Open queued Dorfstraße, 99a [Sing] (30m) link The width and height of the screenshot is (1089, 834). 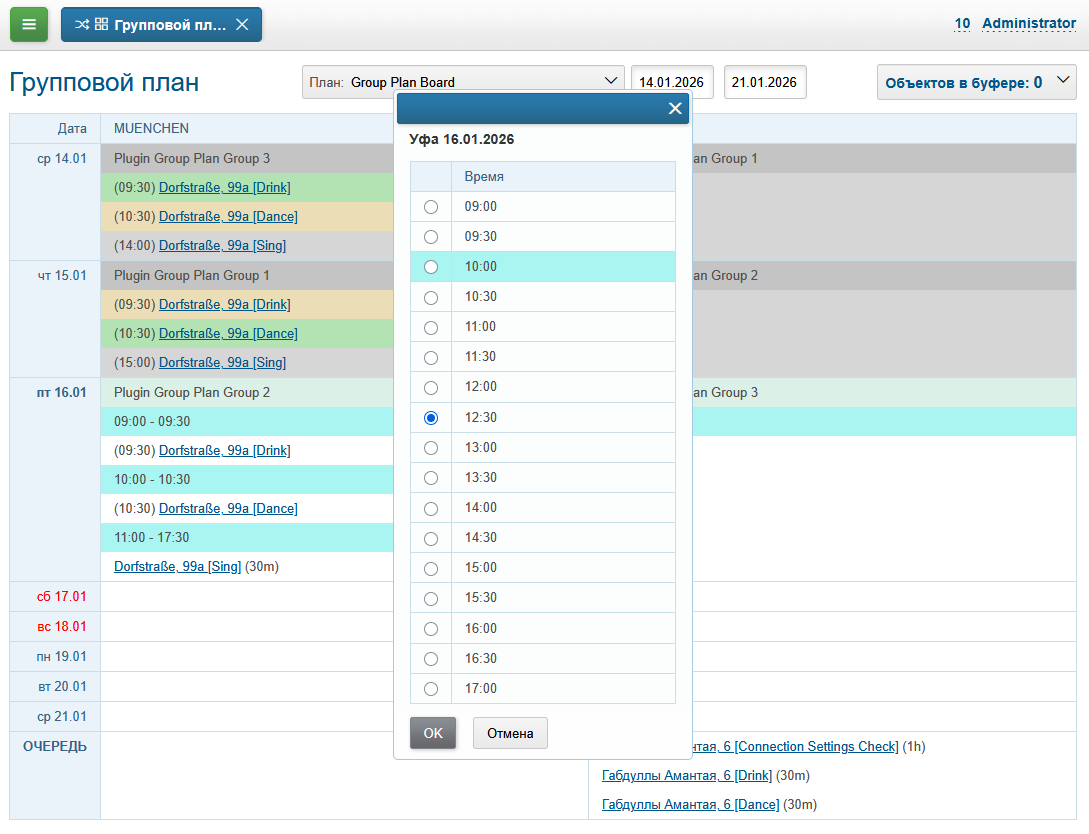tap(178, 567)
